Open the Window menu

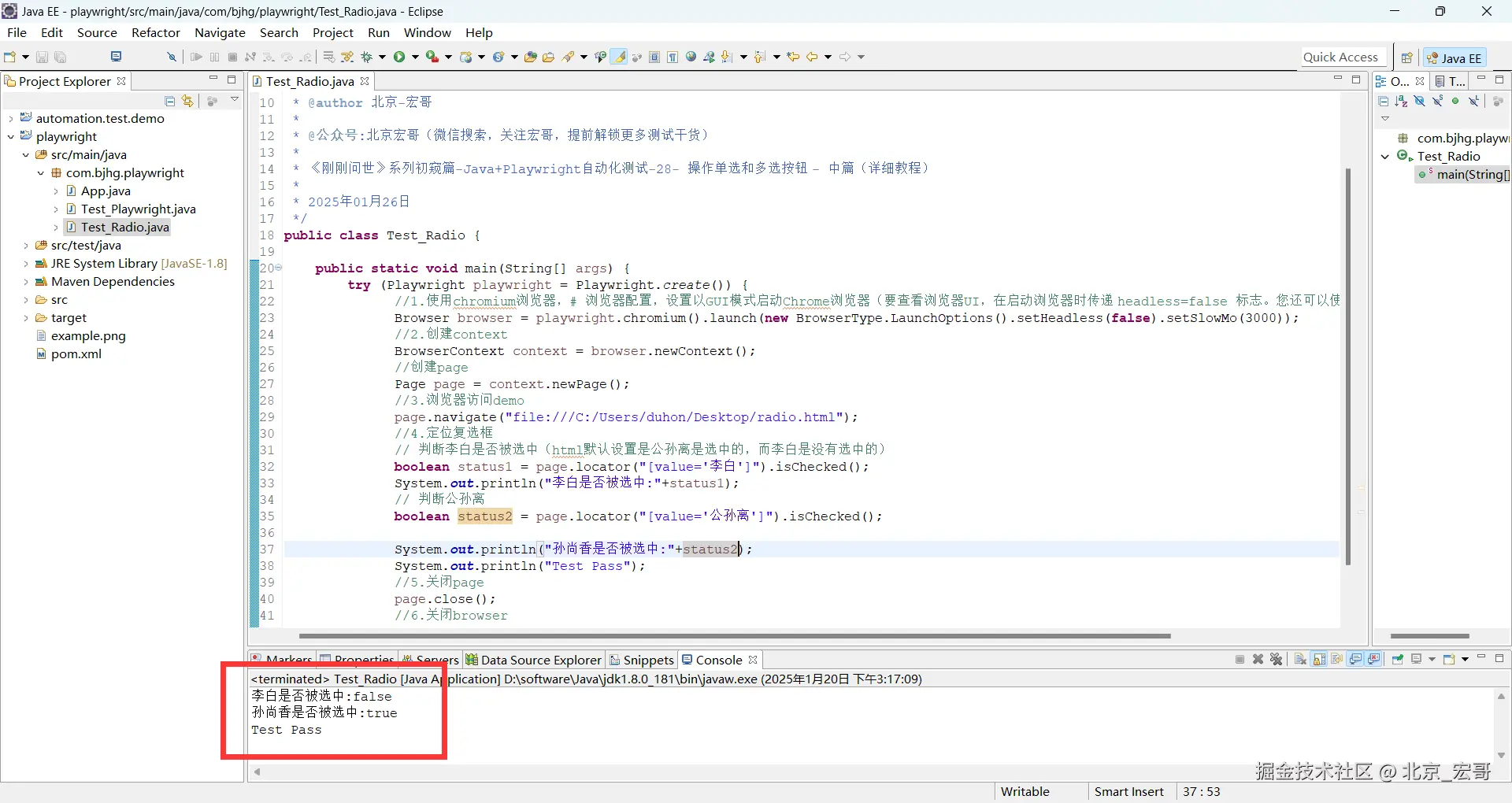click(x=427, y=32)
